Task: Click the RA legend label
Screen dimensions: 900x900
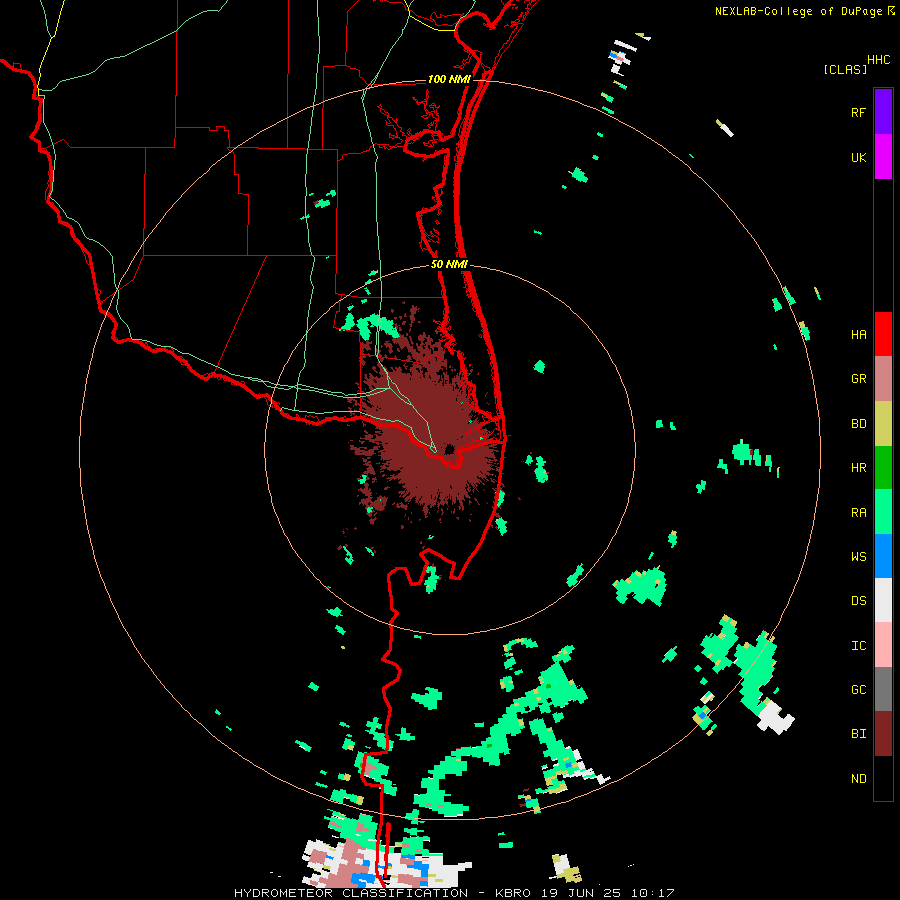Action: [858, 513]
